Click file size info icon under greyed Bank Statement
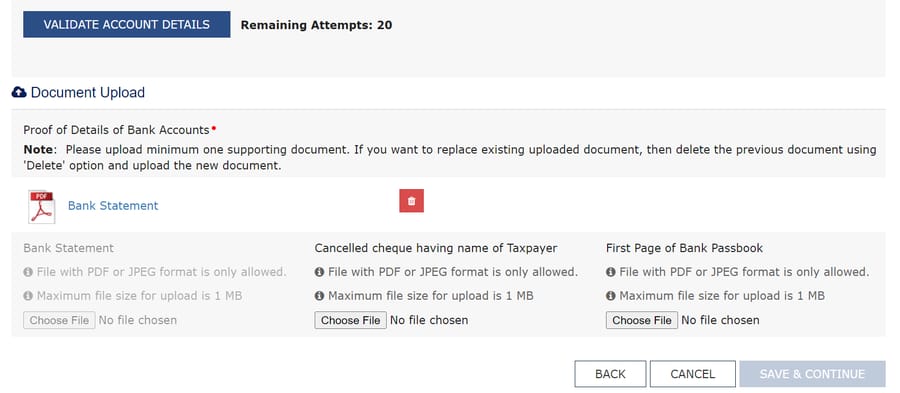This screenshot has width=900, height=393. [x=28, y=296]
